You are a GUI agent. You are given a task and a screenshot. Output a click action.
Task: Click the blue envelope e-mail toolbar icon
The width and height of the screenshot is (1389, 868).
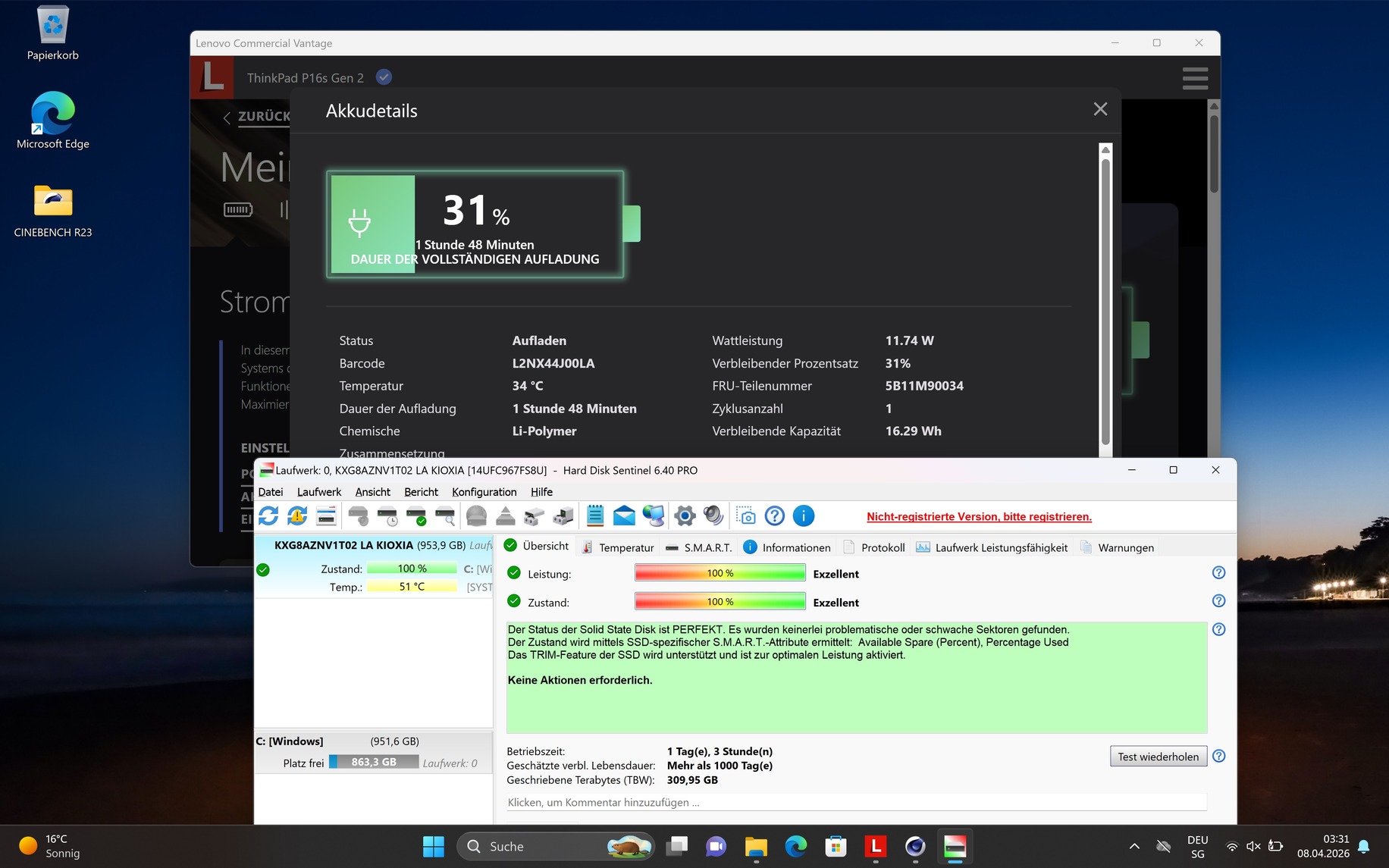click(x=624, y=516)
